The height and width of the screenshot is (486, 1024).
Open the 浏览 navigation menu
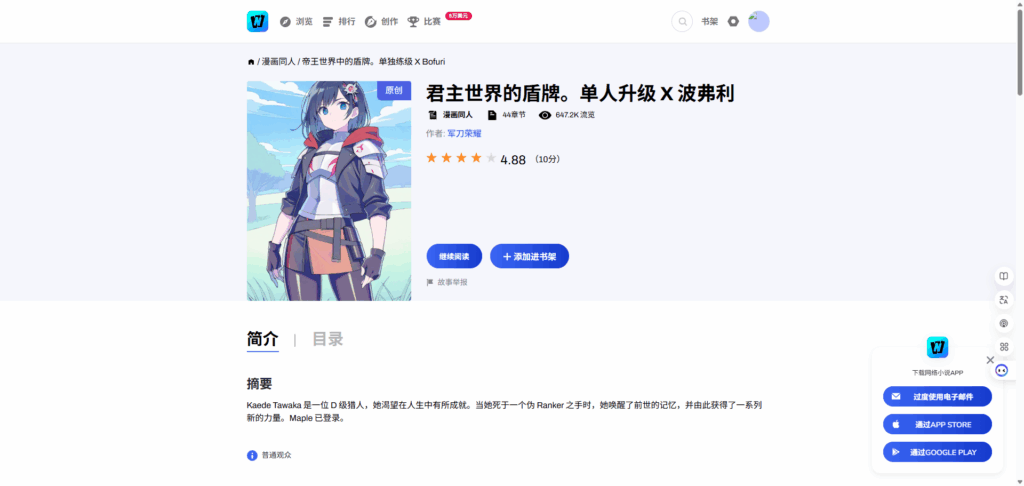[296, 22]
